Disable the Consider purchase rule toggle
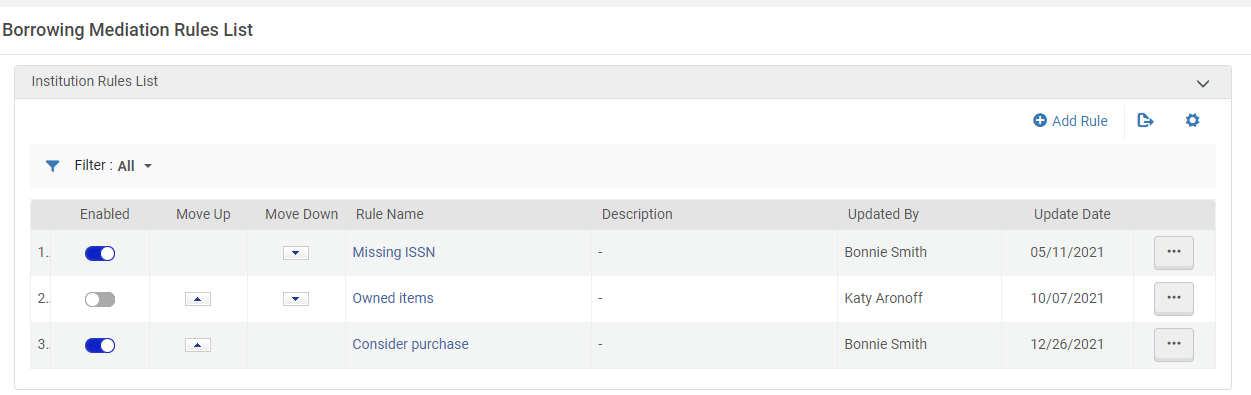This screenshot has width=1251, height=395. [x=100, y=345]
